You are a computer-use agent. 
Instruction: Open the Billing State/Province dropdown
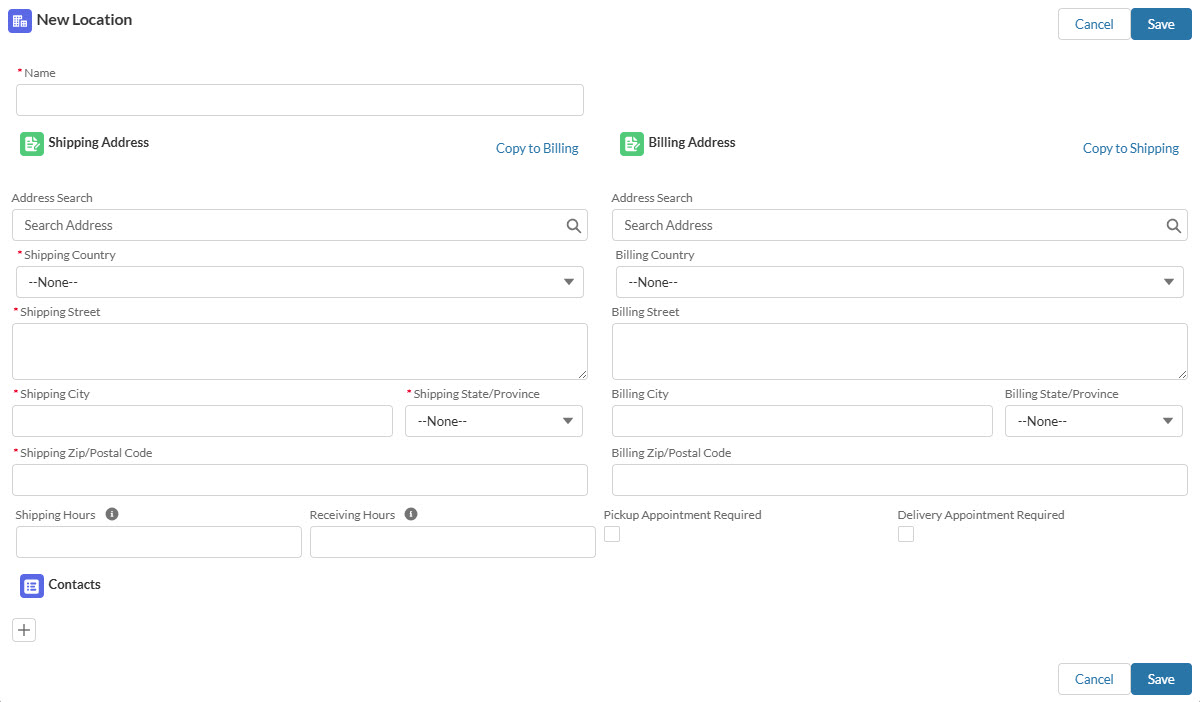1094,421
